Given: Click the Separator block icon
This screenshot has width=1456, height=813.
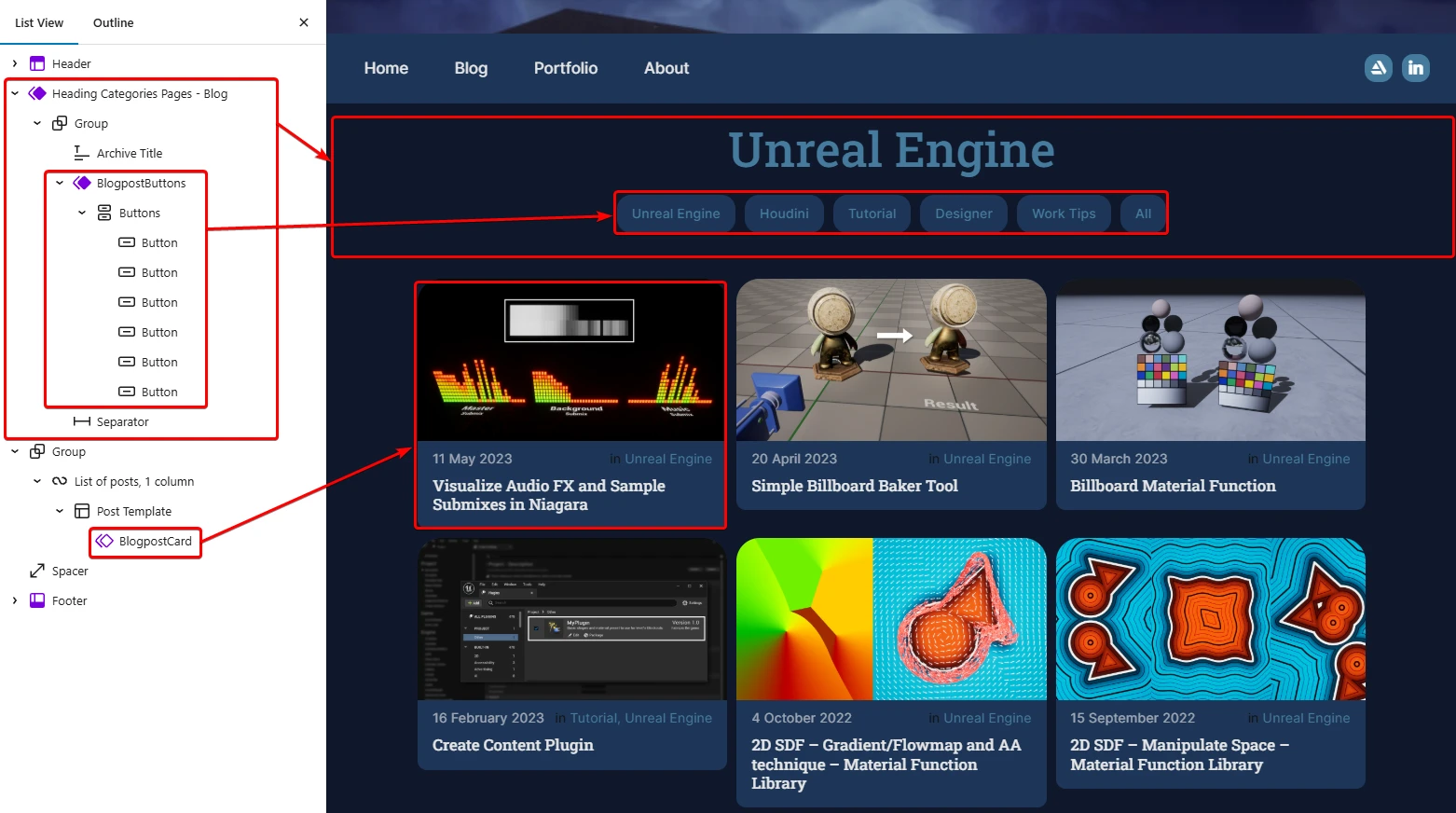Looking at the screenshot, I should tap(82, 421).
